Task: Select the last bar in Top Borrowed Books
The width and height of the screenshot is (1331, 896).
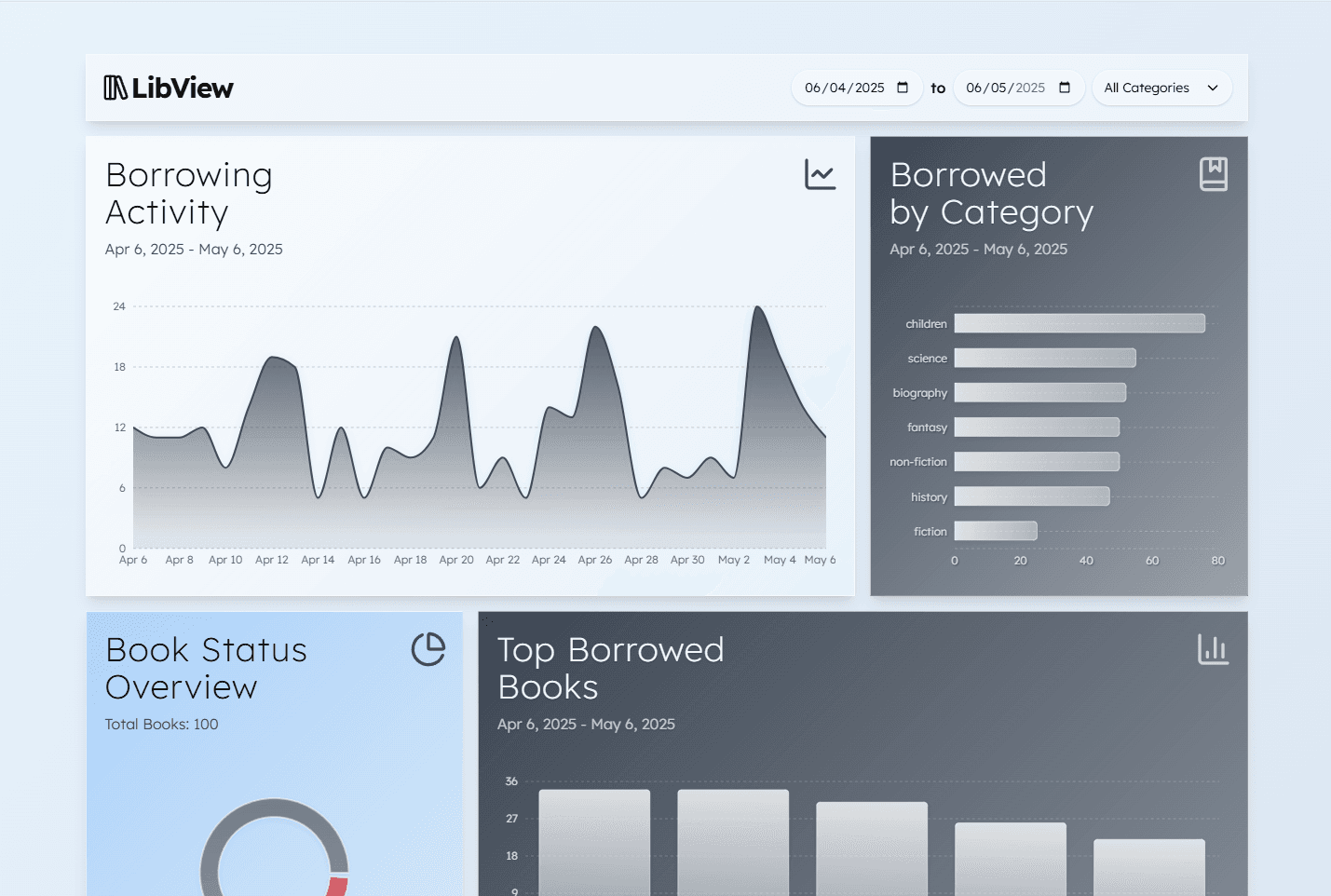Action: (1148, 866)
